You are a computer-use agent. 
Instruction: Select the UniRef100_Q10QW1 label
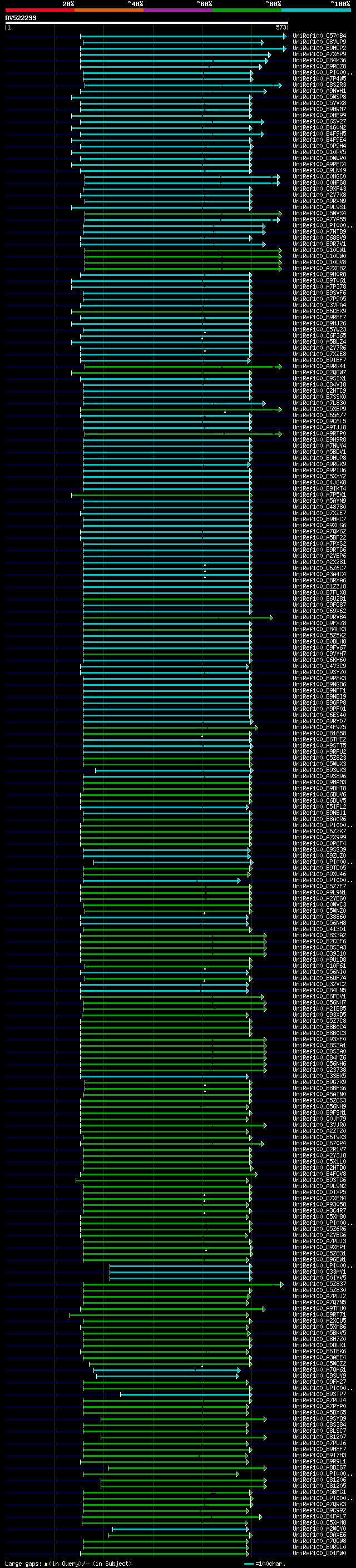point(319,250)
